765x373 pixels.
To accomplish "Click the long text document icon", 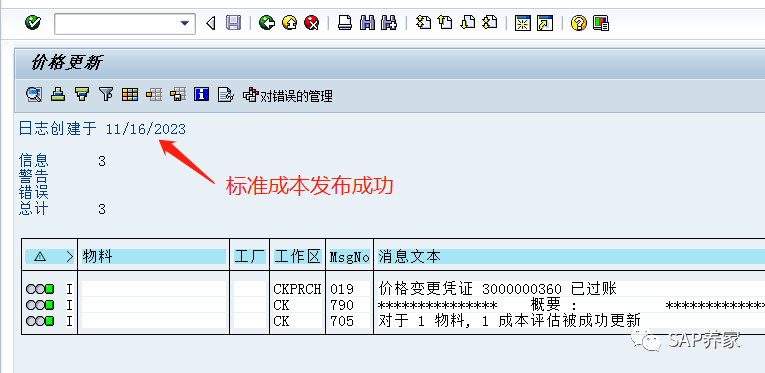I will click(225, 94).
